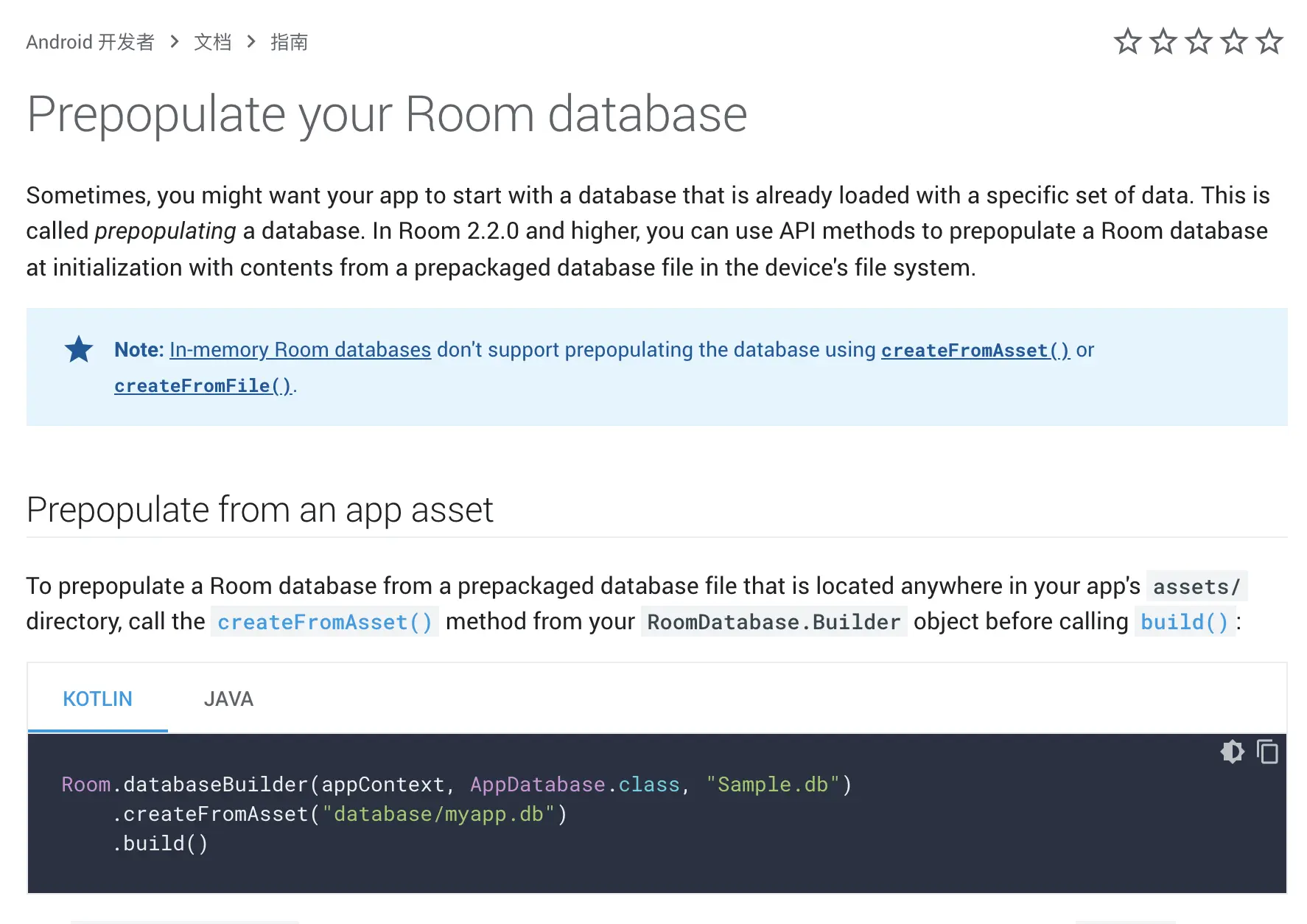Screen dimensions: 1307x924
Task: Select the fourth rating star
Action: coord(1233,42)
